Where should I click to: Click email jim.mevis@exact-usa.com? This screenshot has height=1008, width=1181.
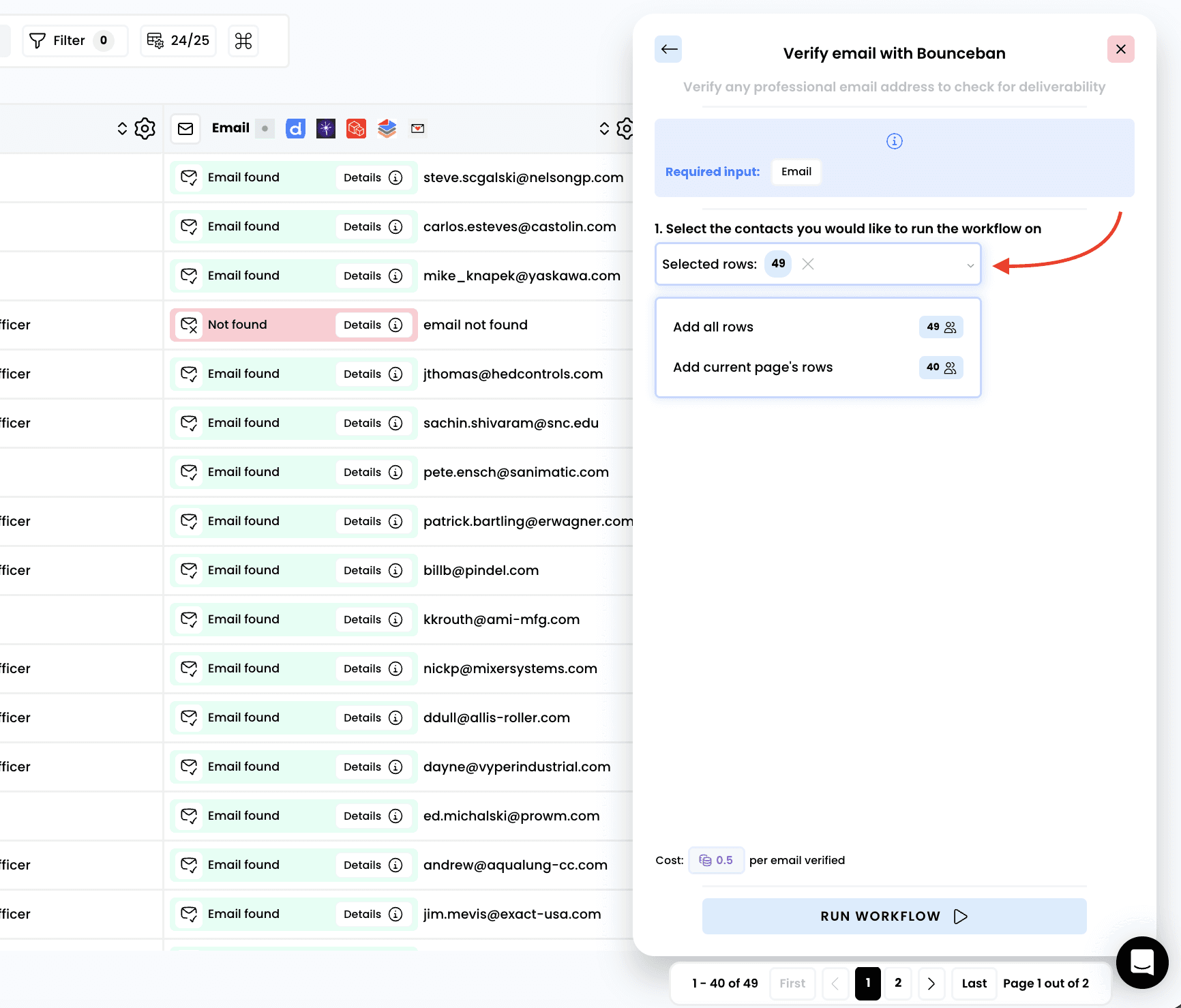[512, 915]
